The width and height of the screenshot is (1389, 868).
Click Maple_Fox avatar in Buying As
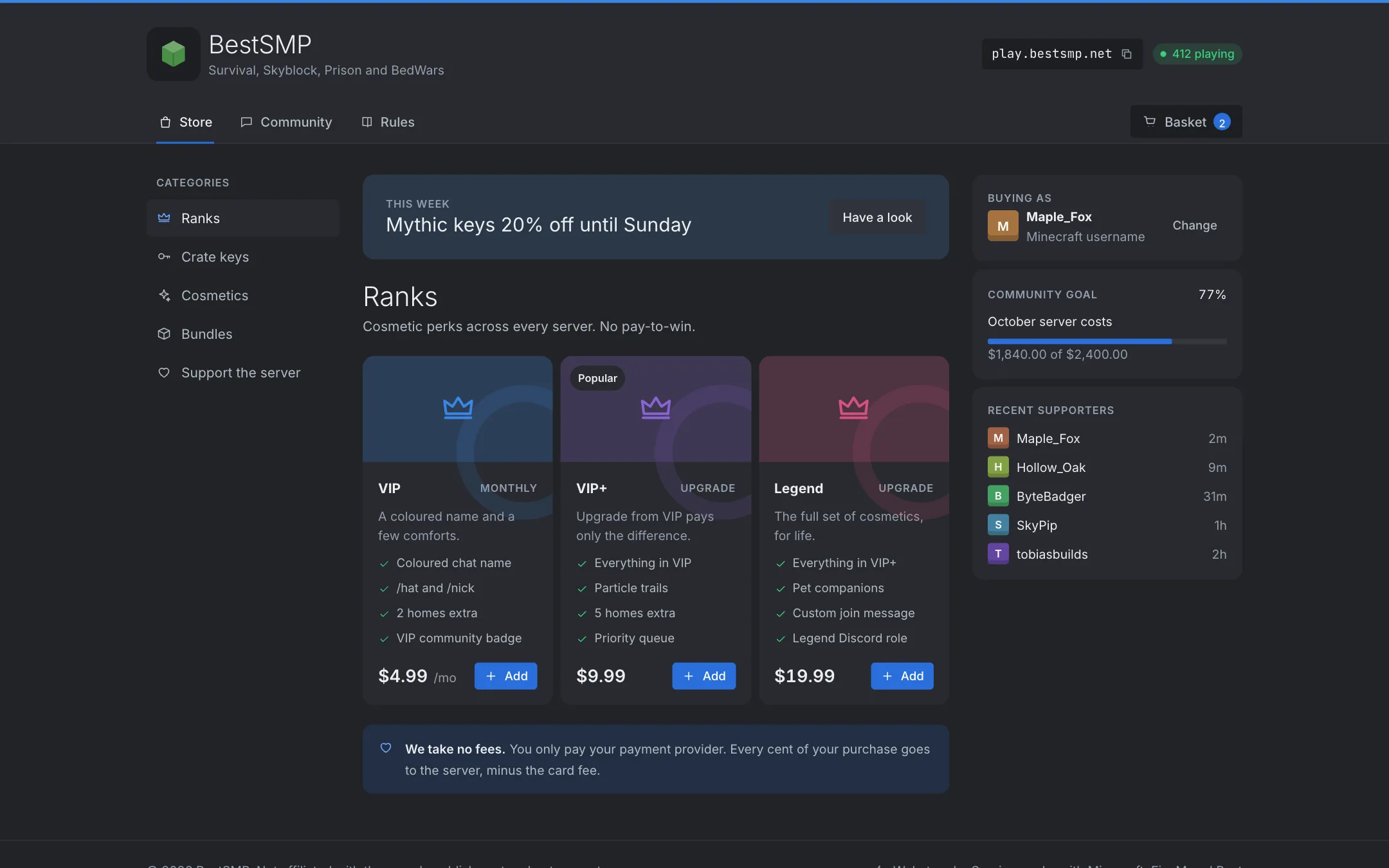pos(1003,226)
